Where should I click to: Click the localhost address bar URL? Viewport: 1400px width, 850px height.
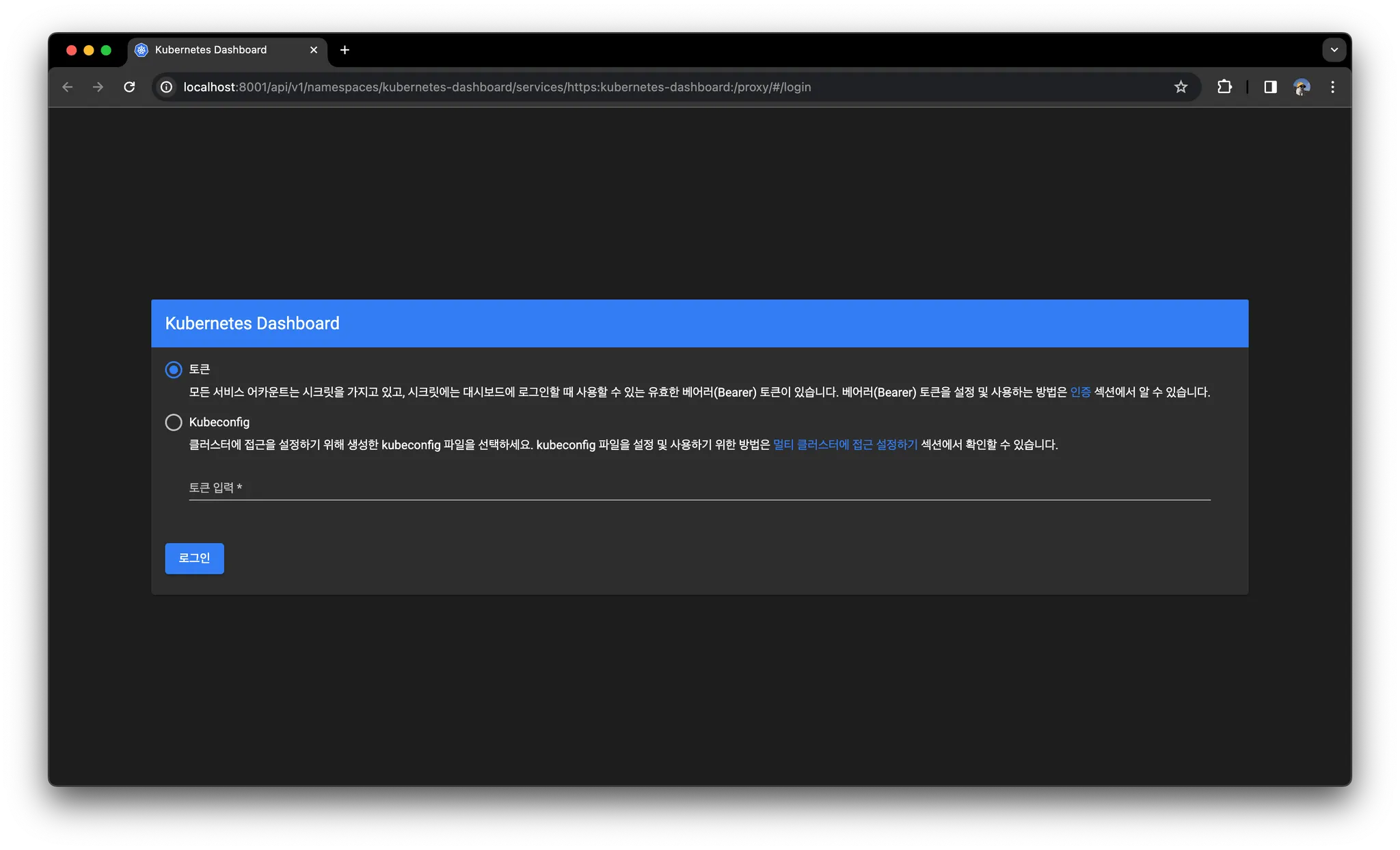(x=496, y=87)
